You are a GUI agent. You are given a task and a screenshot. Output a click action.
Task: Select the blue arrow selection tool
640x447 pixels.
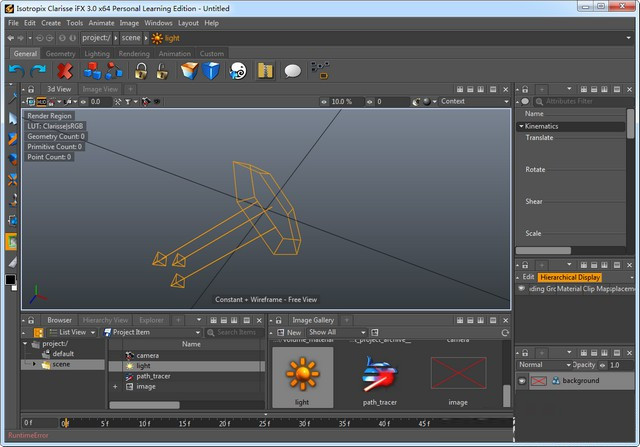13,118
